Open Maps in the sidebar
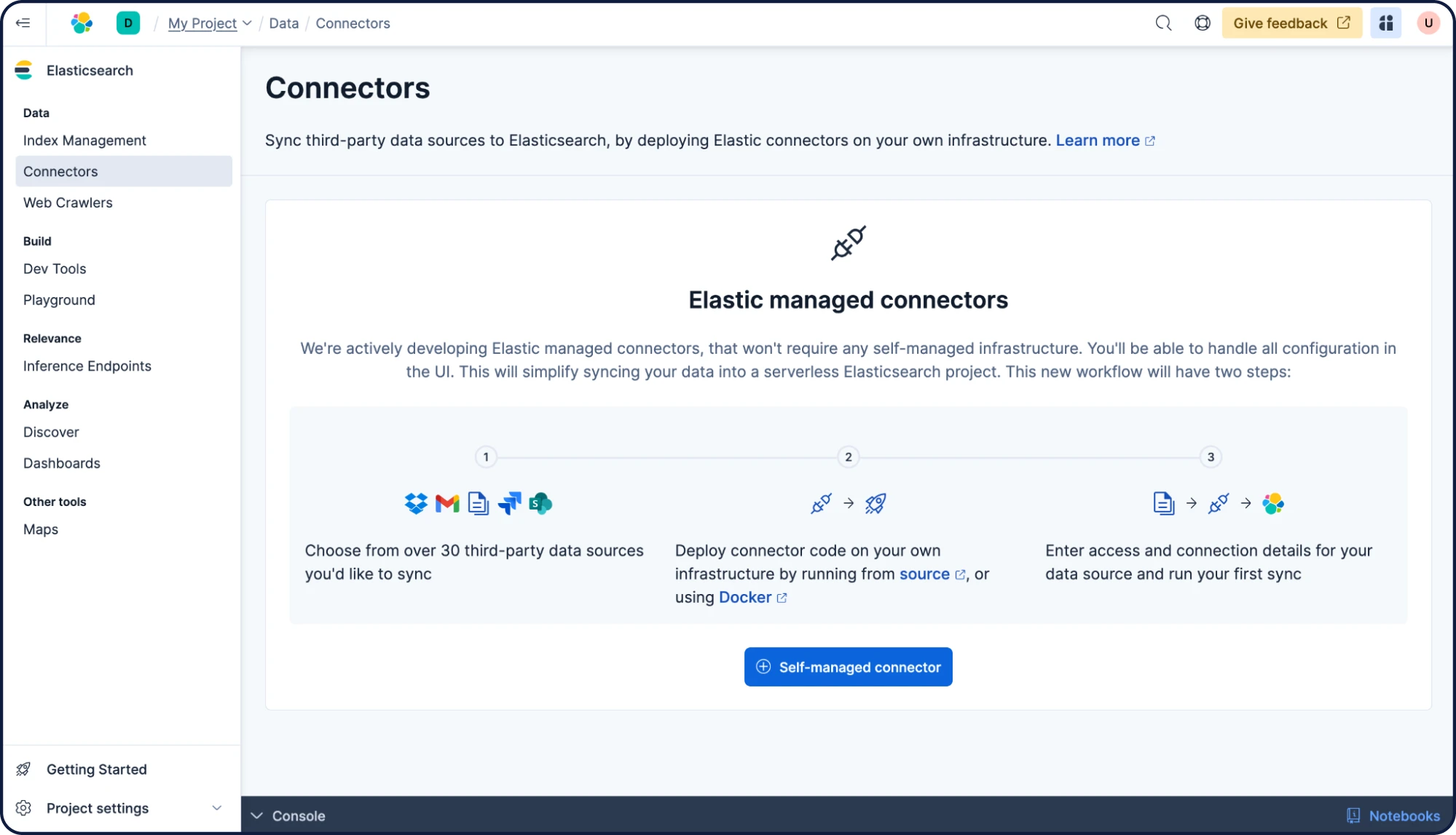This screenshot has height=835, width=1456. coord(124,529)
